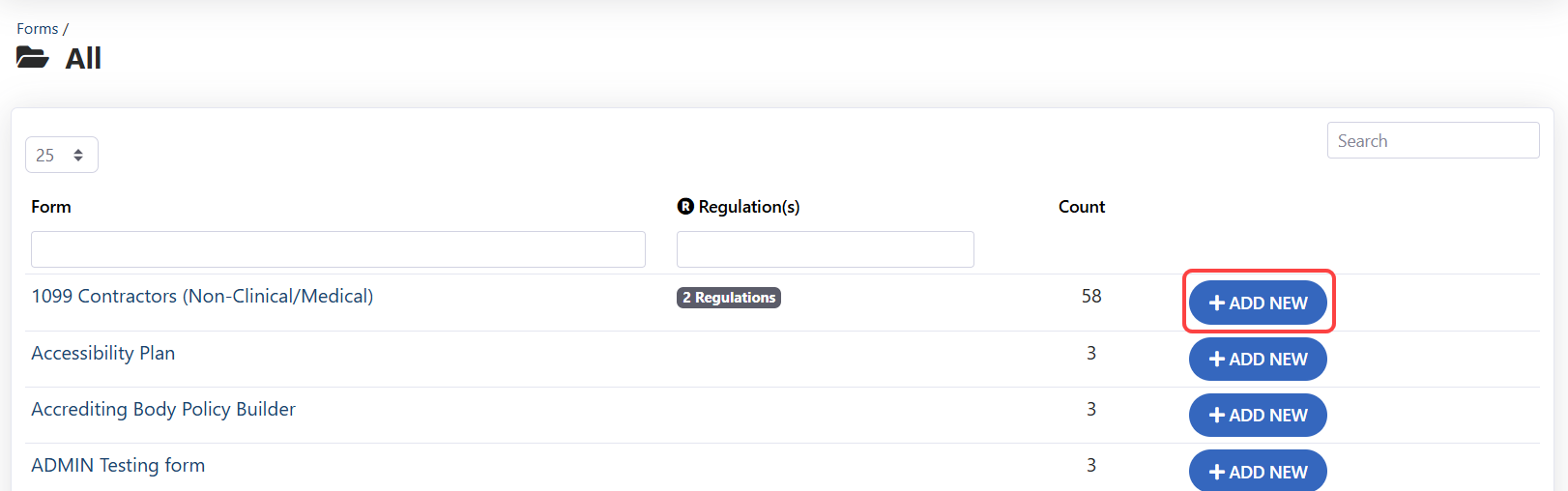The image size is (1568, 491).
Task: Add new 1099 Contractors entry
Action: coord(1257,303)
